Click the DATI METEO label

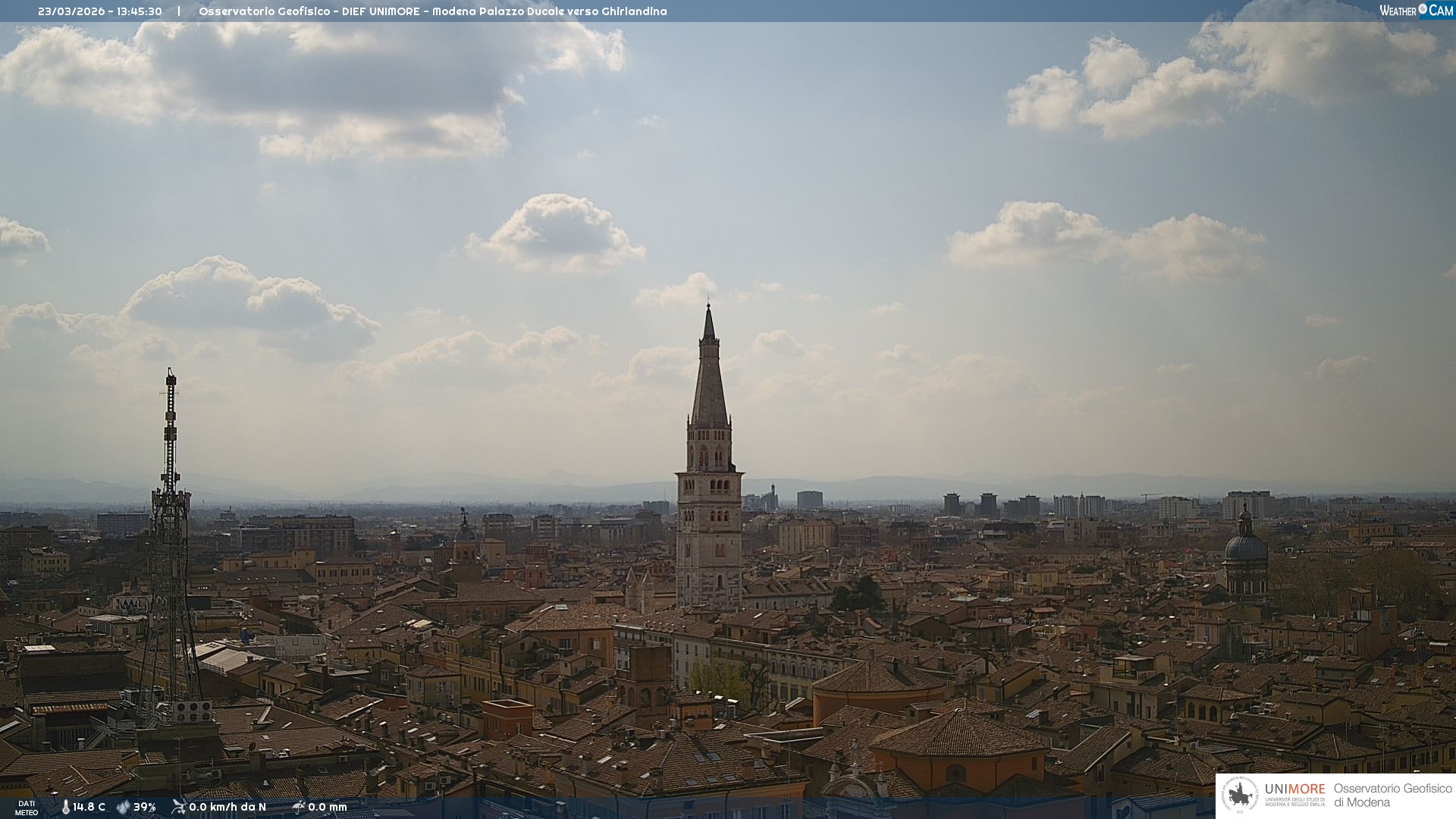27,808
